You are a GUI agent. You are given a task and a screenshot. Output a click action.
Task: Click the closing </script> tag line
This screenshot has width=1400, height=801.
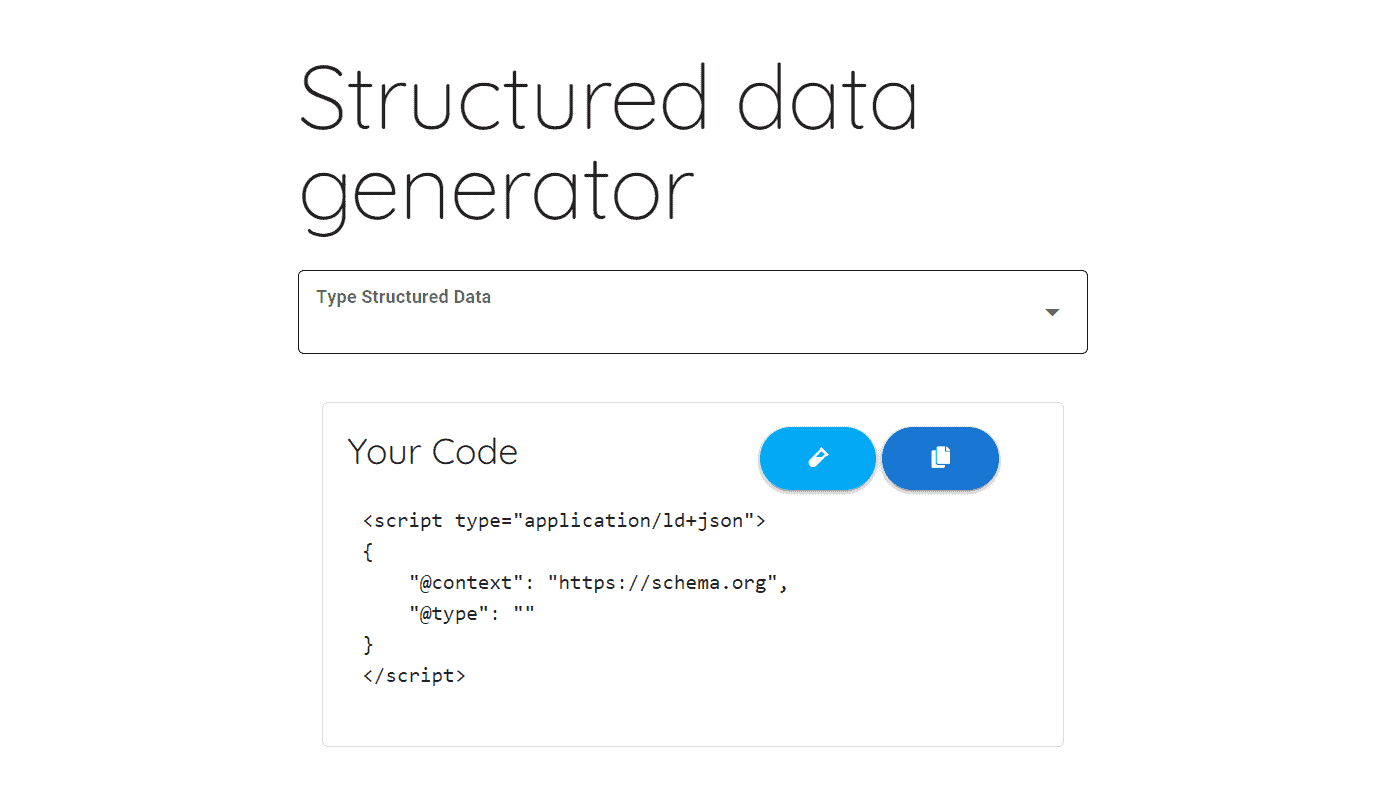point(414,676)
